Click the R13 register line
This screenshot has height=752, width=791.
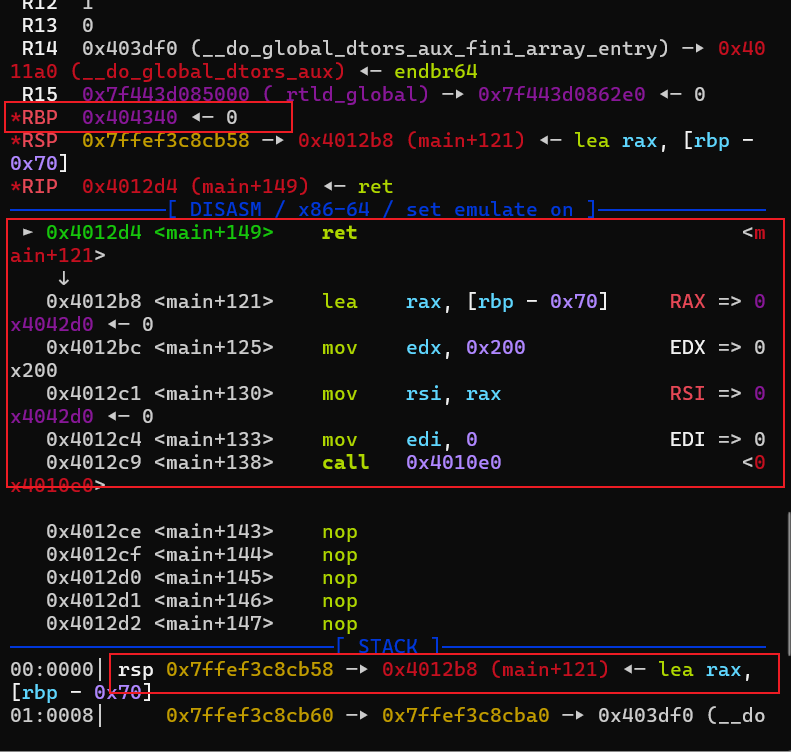58,25
